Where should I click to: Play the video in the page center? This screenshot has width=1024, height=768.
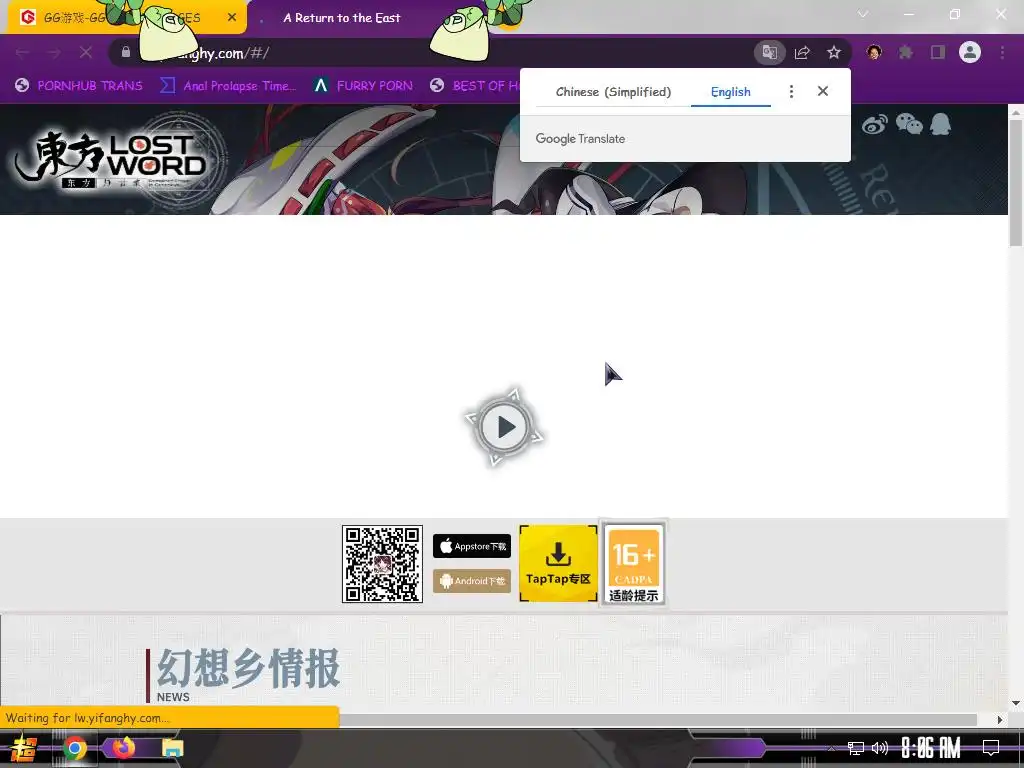point(505,427)
